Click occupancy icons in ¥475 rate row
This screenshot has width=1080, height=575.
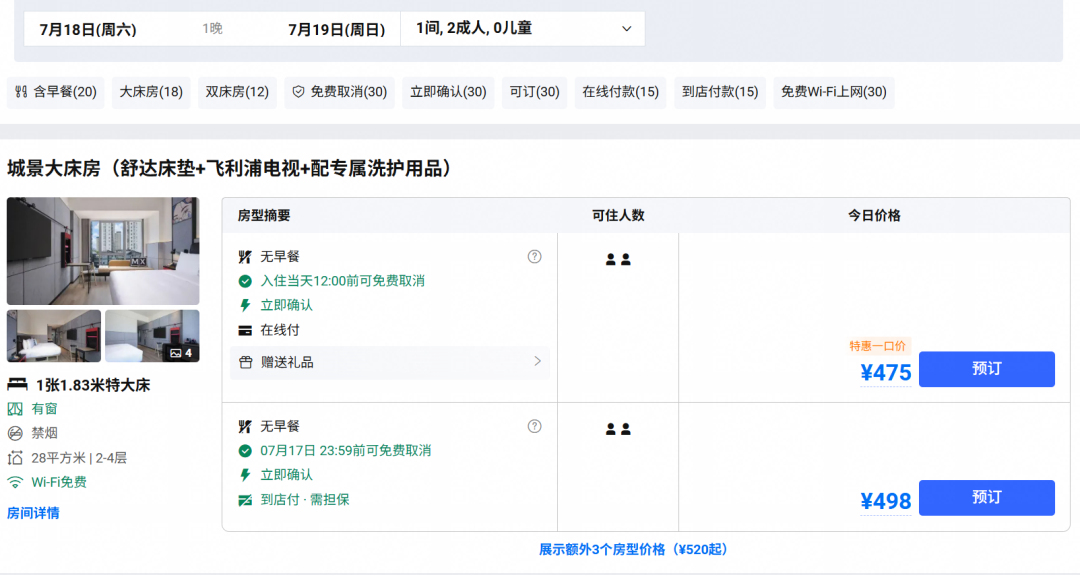[x=618, y=260]
